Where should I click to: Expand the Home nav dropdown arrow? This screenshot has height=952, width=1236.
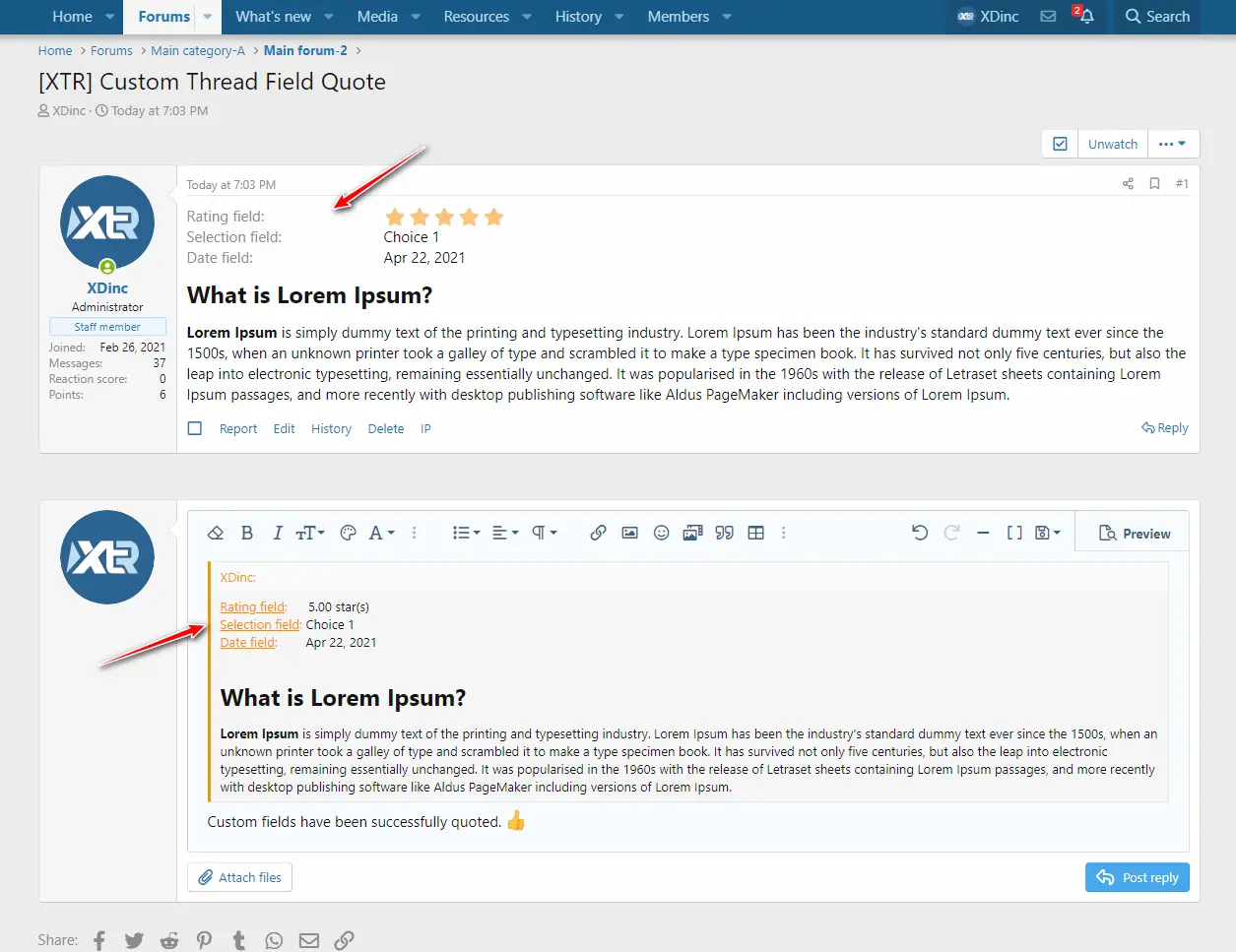(x=110, y=17)
